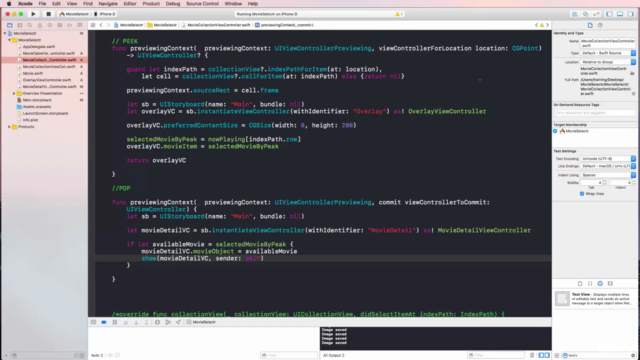Screen dimensions: 640x360
Task: Click the pause execution button in debug bar
Action: (115, 322)
